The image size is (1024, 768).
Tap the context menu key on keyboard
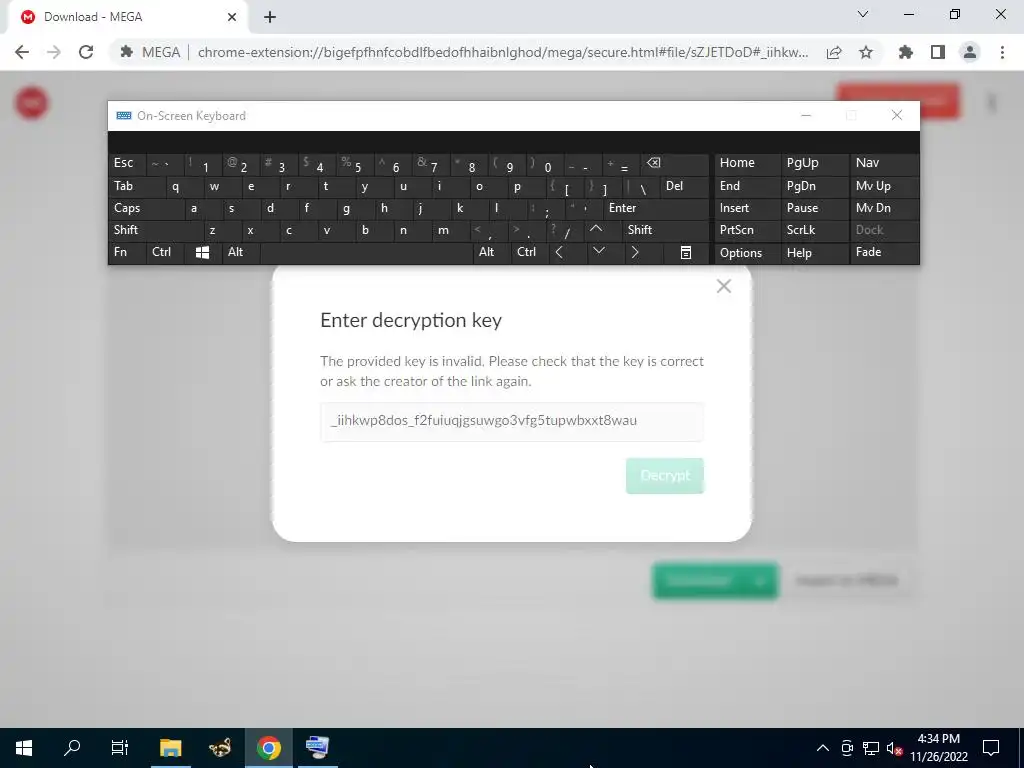click(x=685, y=253)
